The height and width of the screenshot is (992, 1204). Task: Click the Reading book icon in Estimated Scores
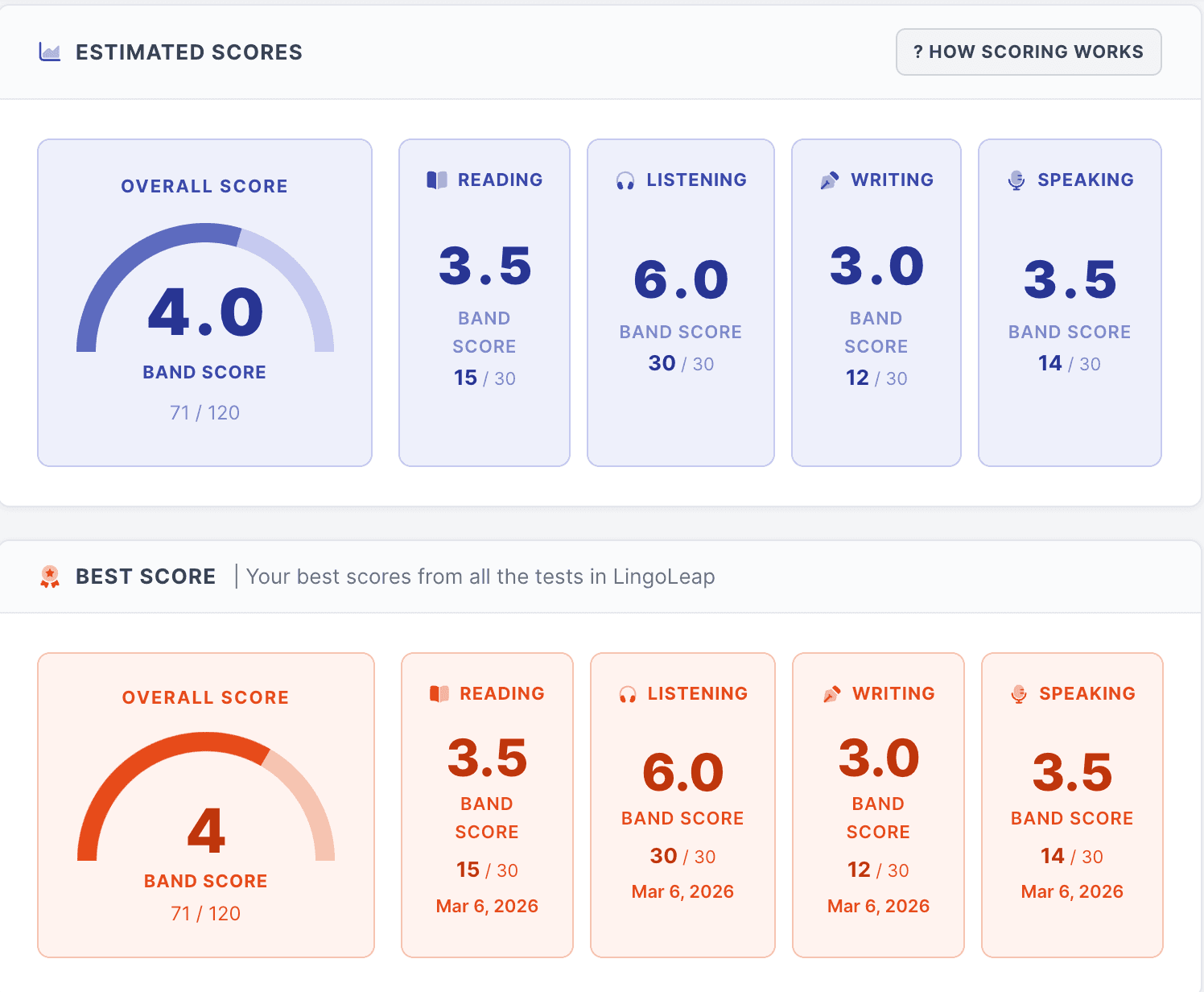click(x=436, y=180)
